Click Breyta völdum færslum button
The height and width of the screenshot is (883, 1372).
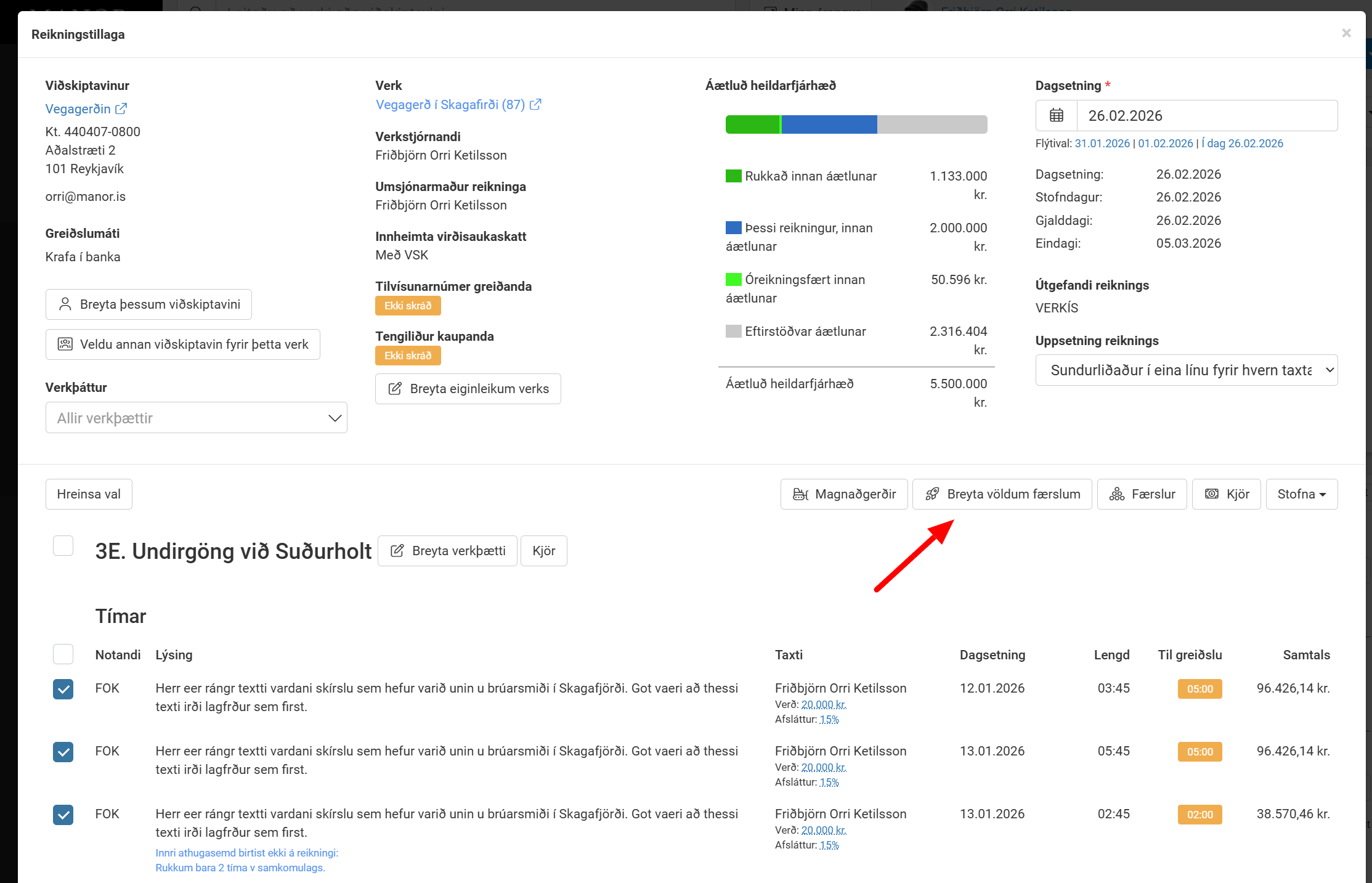click(x=1002, y=494)
